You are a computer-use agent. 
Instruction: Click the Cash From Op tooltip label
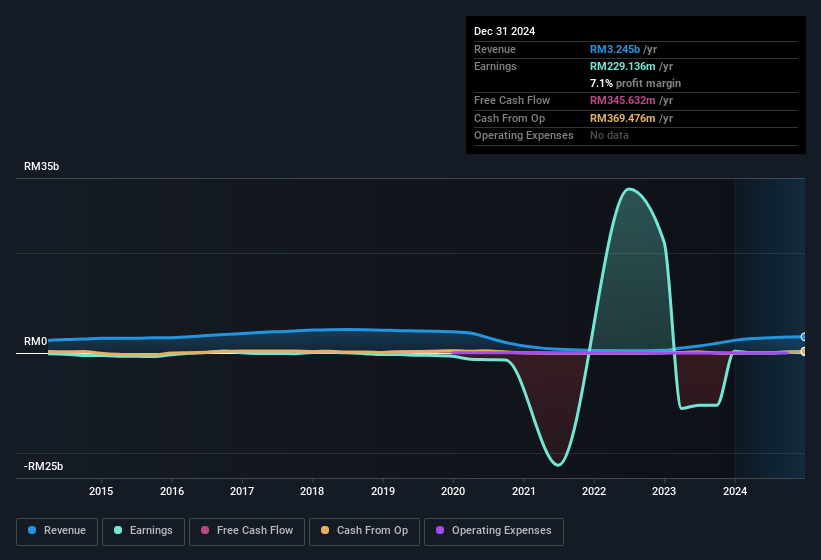tap(509, 118)
